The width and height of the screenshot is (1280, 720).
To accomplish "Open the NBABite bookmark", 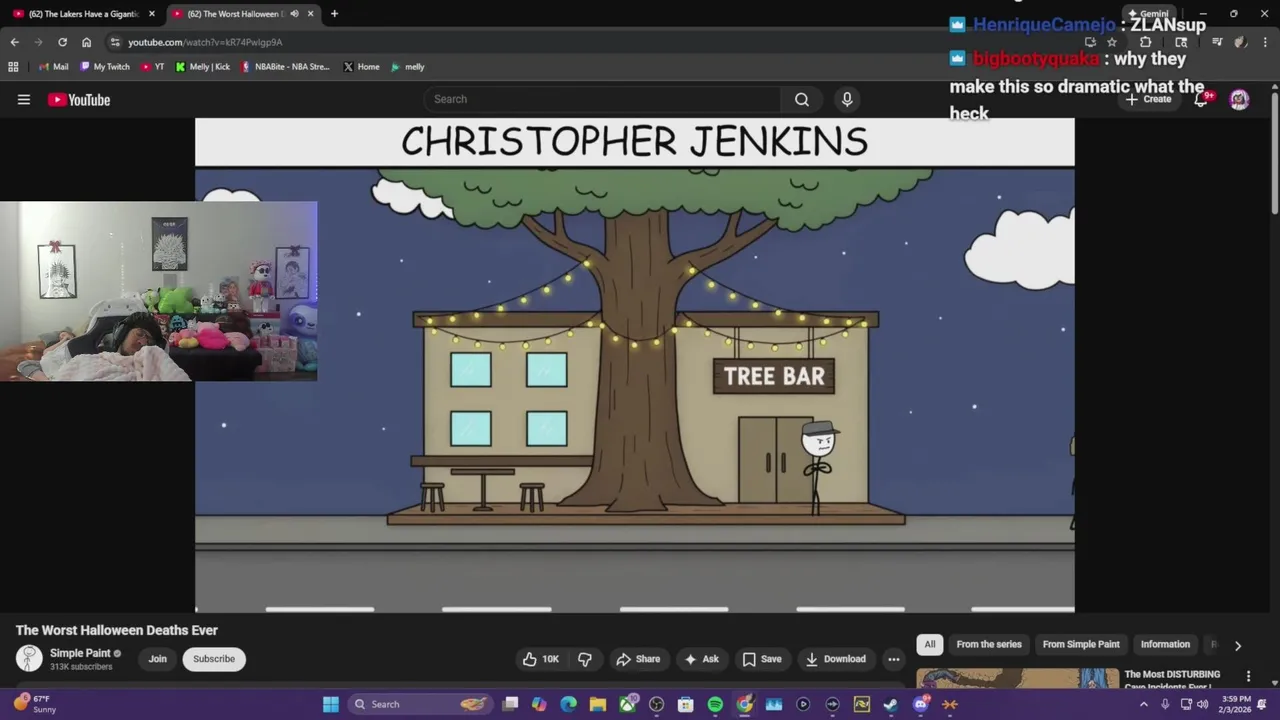I will [x=285, y=67].
